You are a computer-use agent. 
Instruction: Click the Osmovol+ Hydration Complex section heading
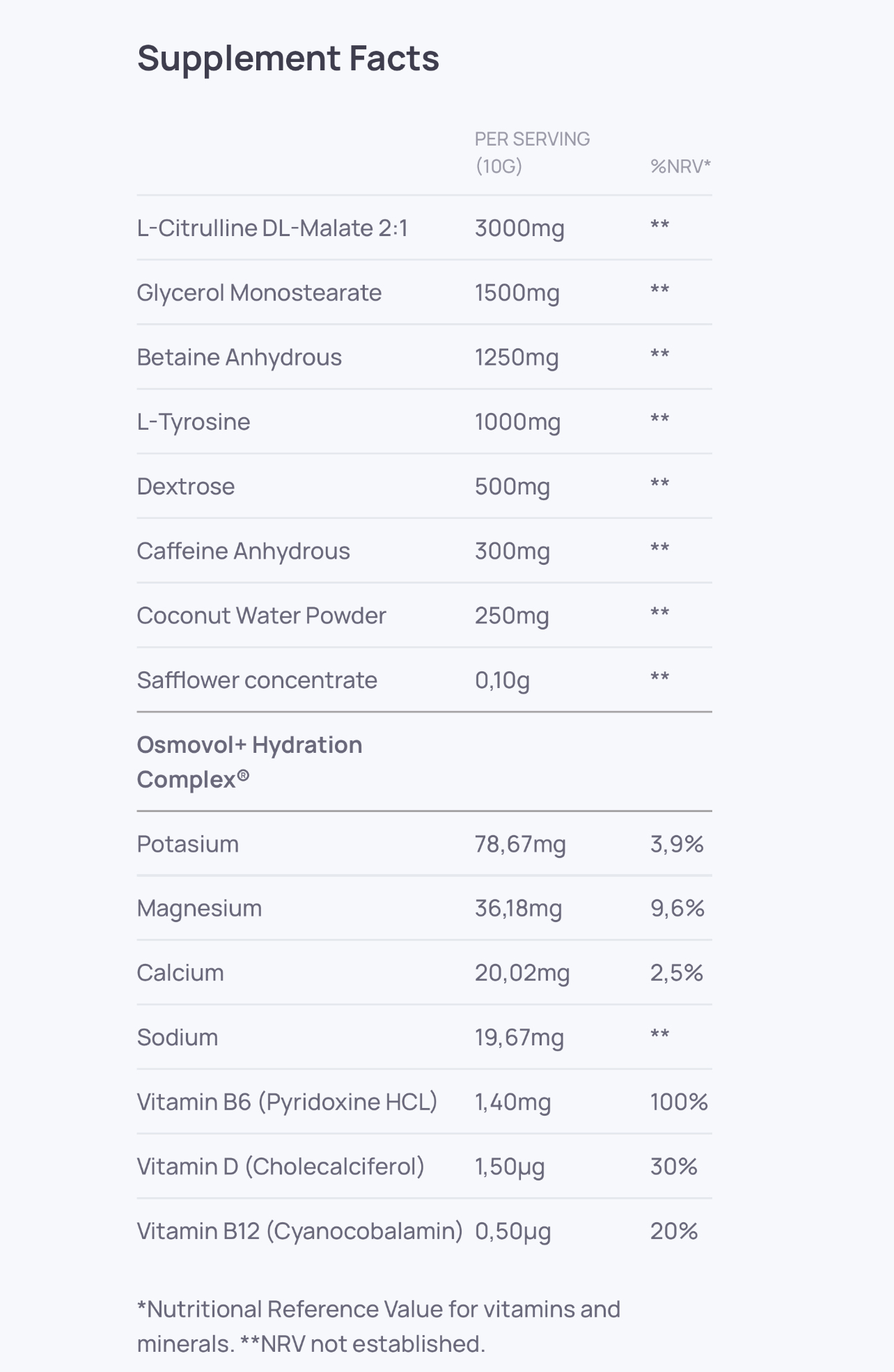point(249,762)
